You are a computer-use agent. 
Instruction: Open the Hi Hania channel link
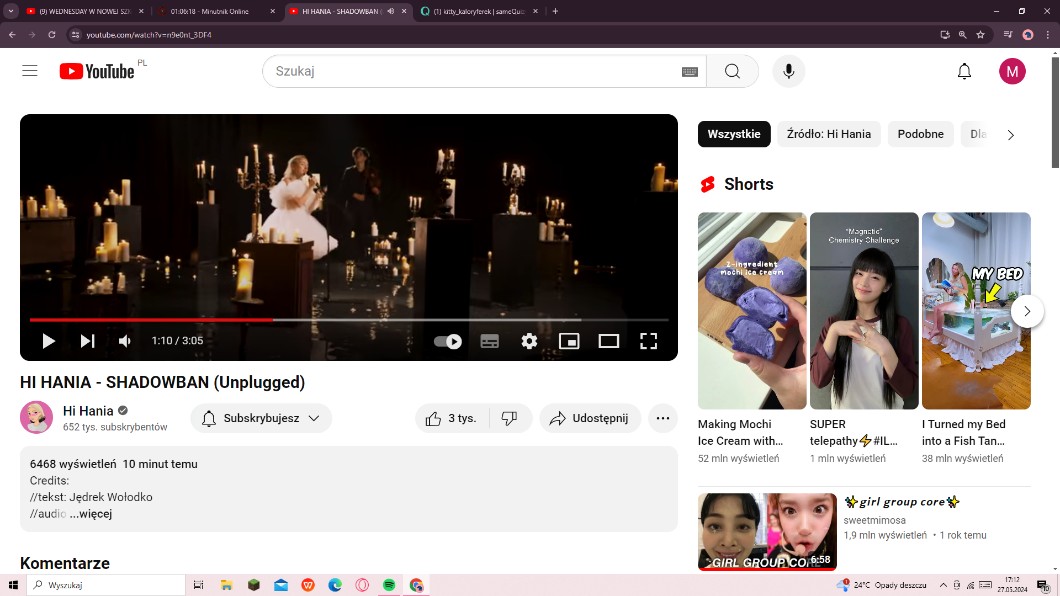(88, 411)
